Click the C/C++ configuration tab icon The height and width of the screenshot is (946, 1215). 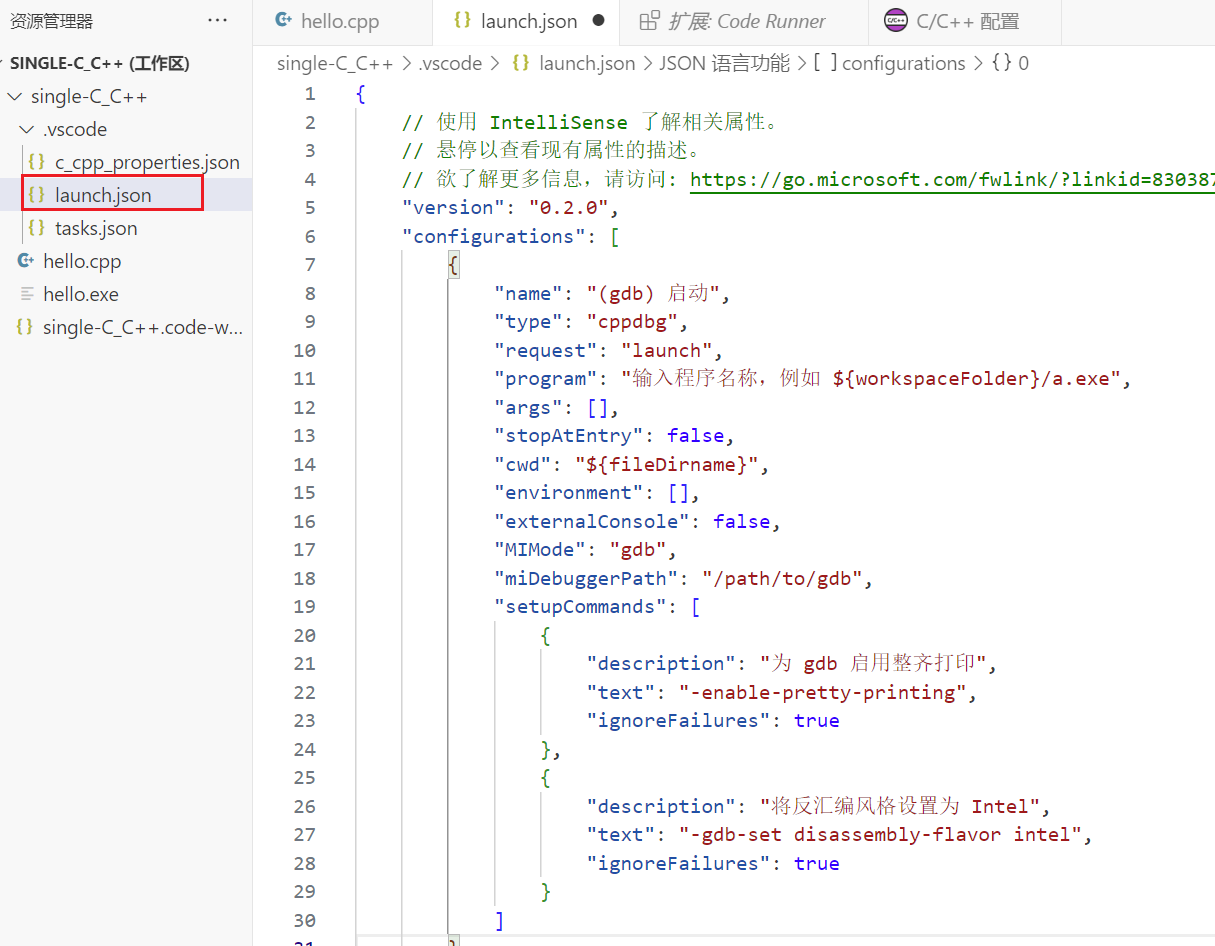896,21
